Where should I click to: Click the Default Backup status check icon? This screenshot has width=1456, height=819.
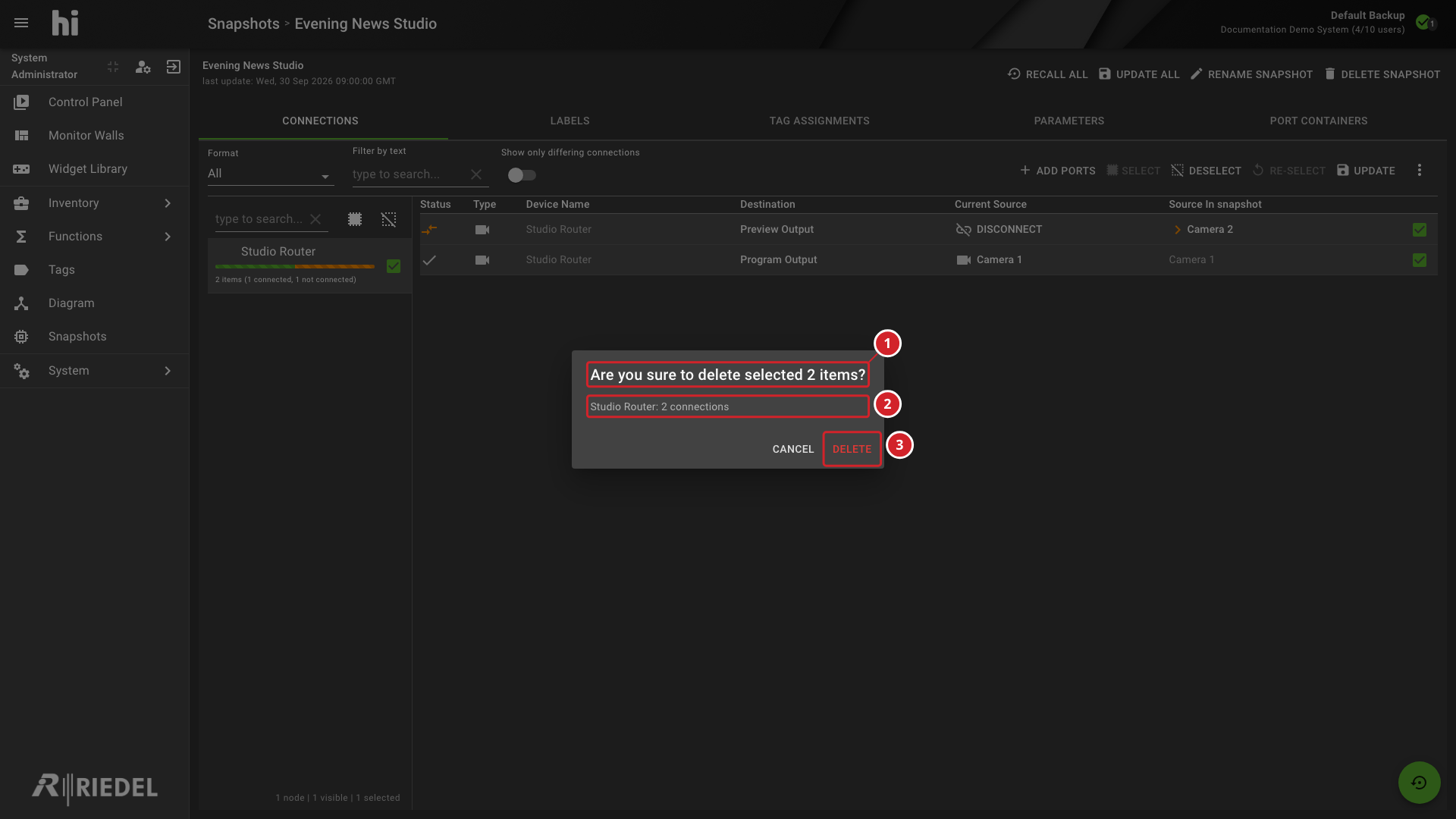click(1423, 22)
